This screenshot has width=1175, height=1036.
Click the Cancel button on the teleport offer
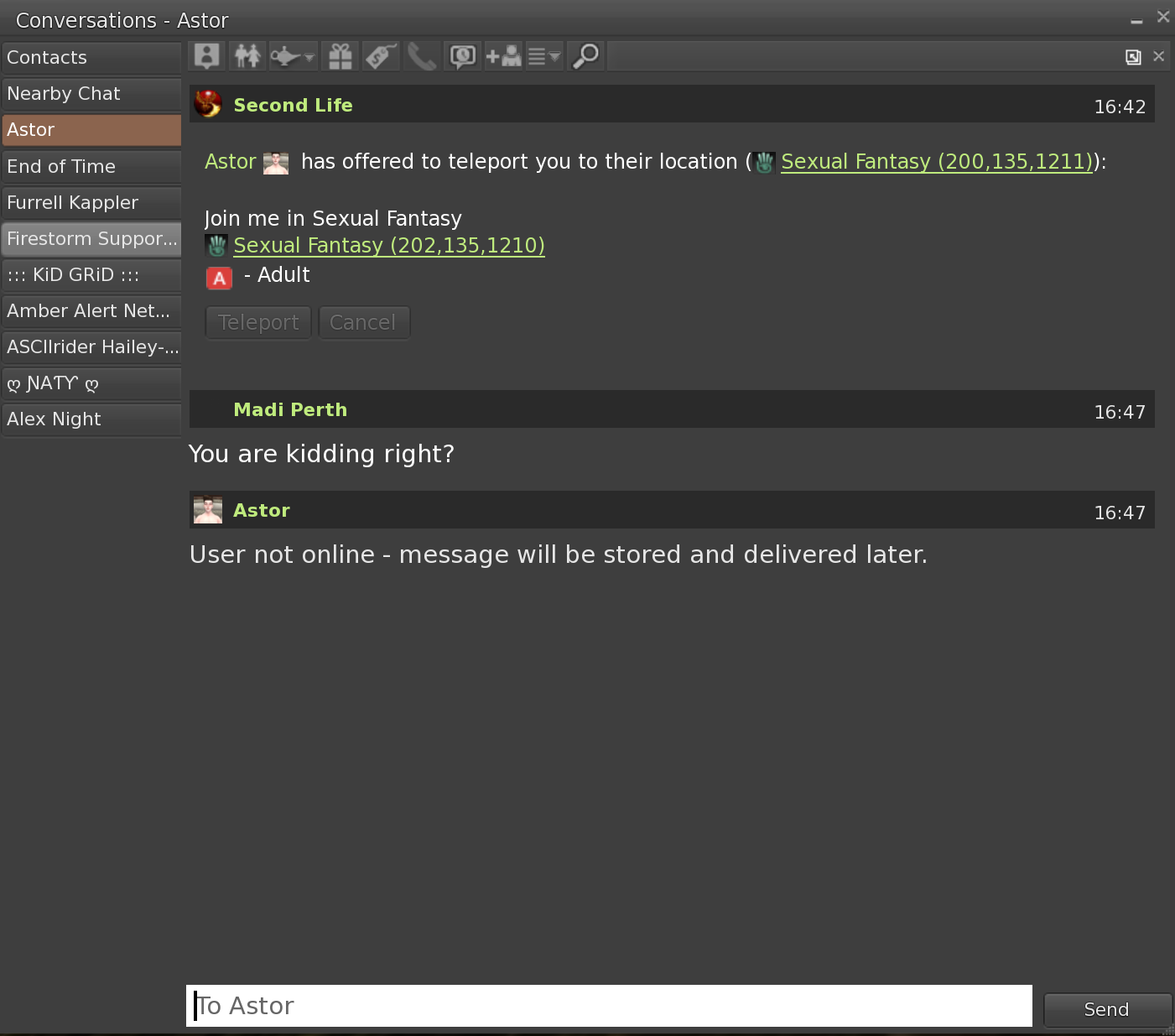[x=363, y=322]
